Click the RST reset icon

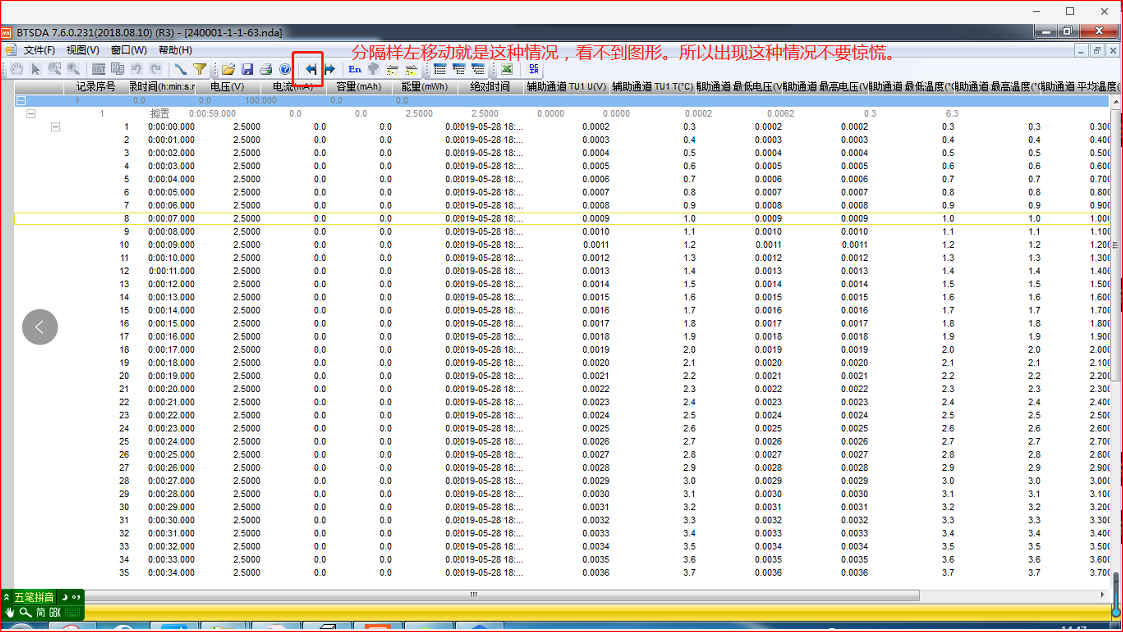(99, 69)
